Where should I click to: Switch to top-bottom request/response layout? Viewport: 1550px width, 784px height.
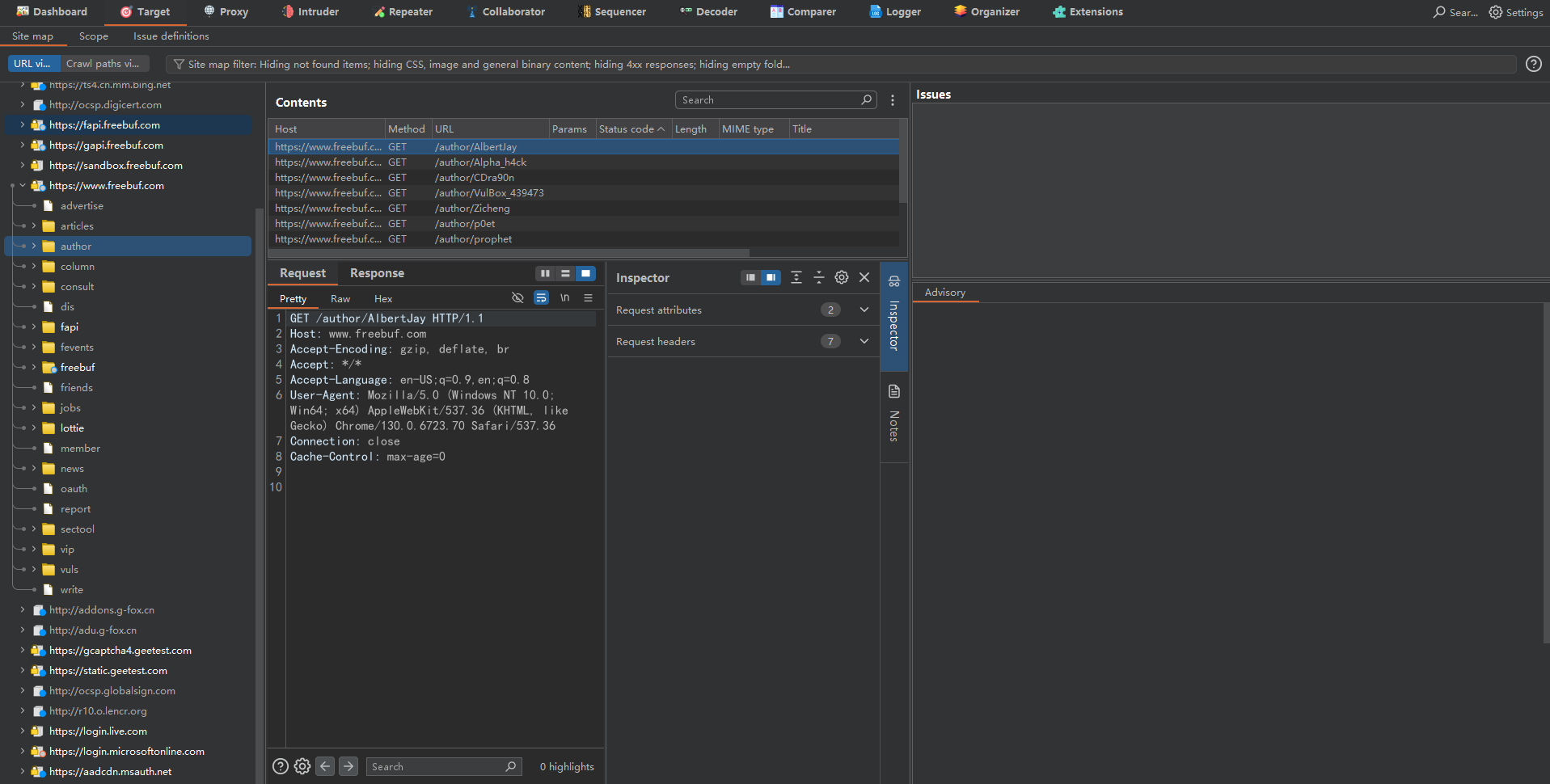click(x=565, y=273)
